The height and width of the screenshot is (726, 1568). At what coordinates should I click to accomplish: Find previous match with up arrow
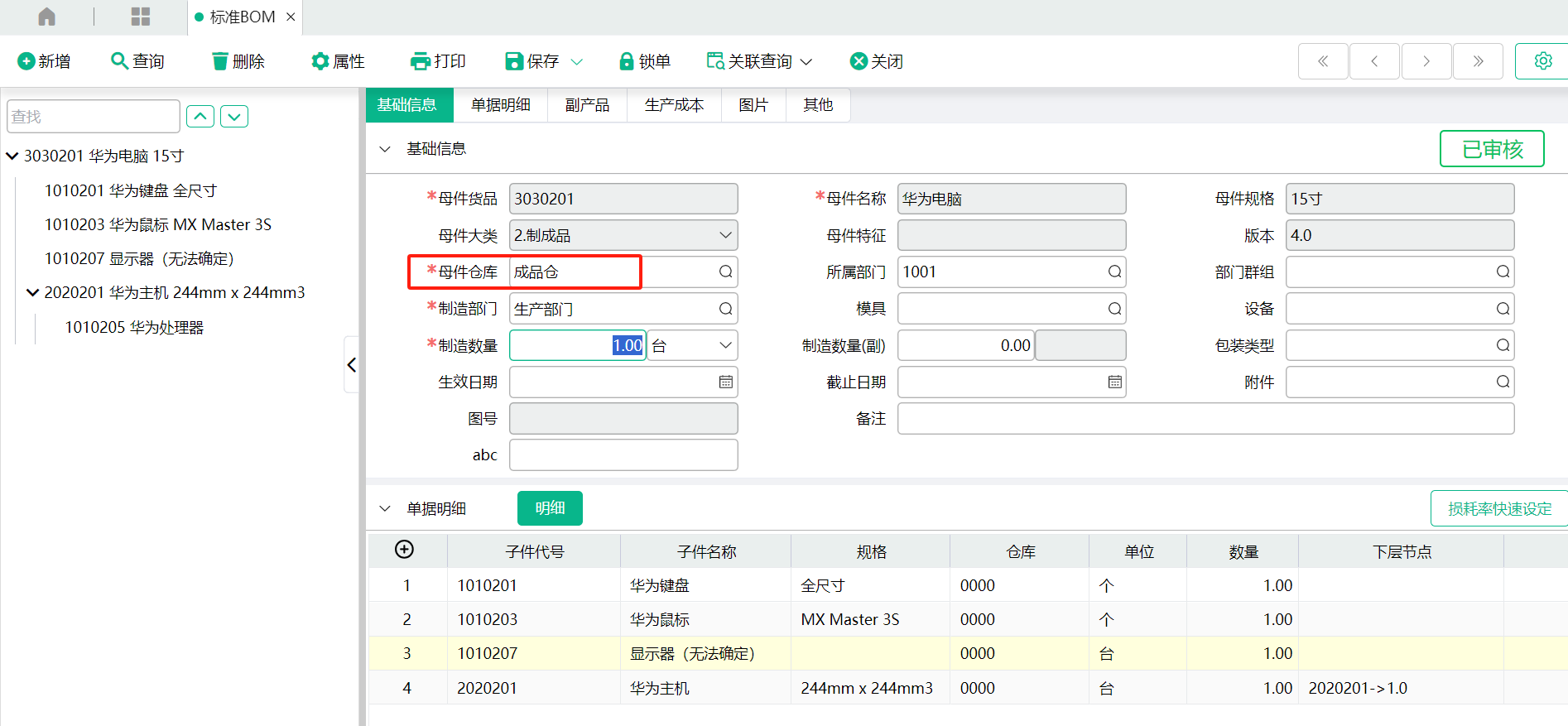200,117
